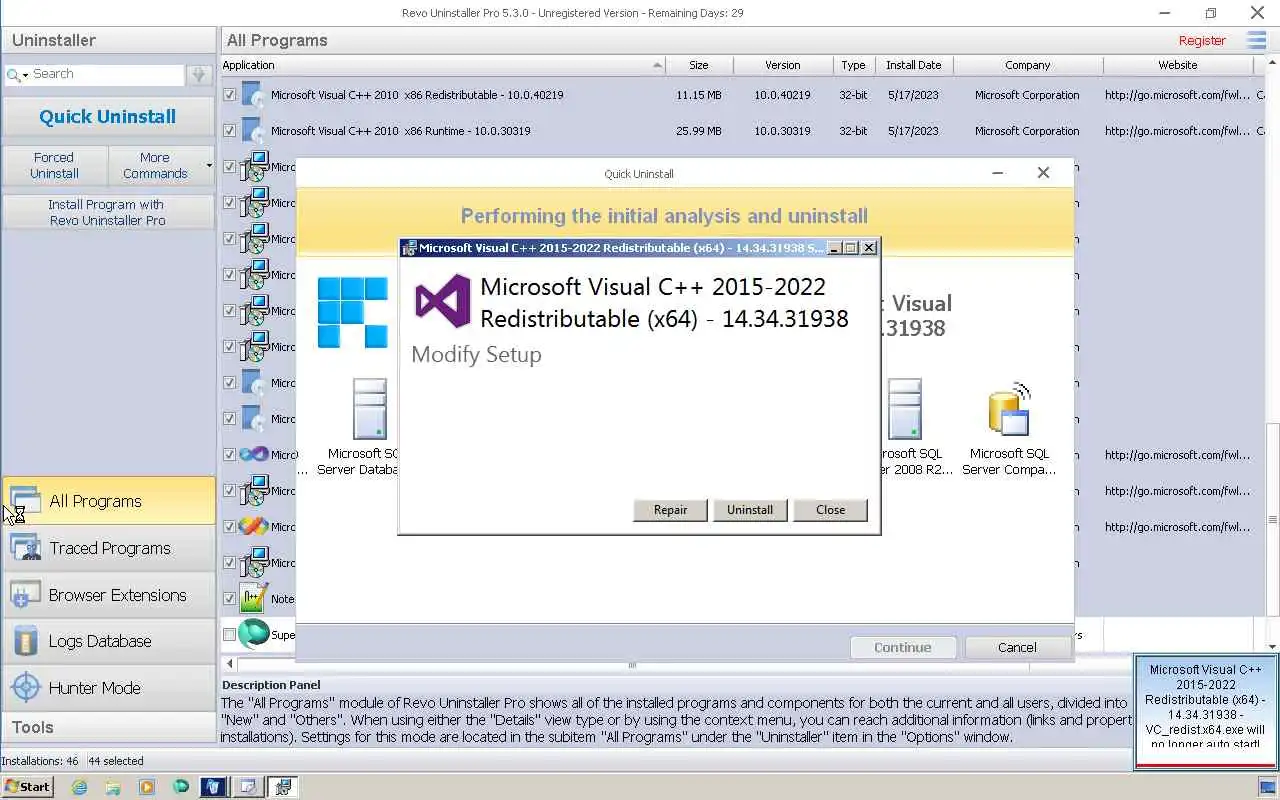The image size is (1280, 800).
Task: Click Repair in the Visual C++ setup dialog
Action: click(x=670, y=510)
